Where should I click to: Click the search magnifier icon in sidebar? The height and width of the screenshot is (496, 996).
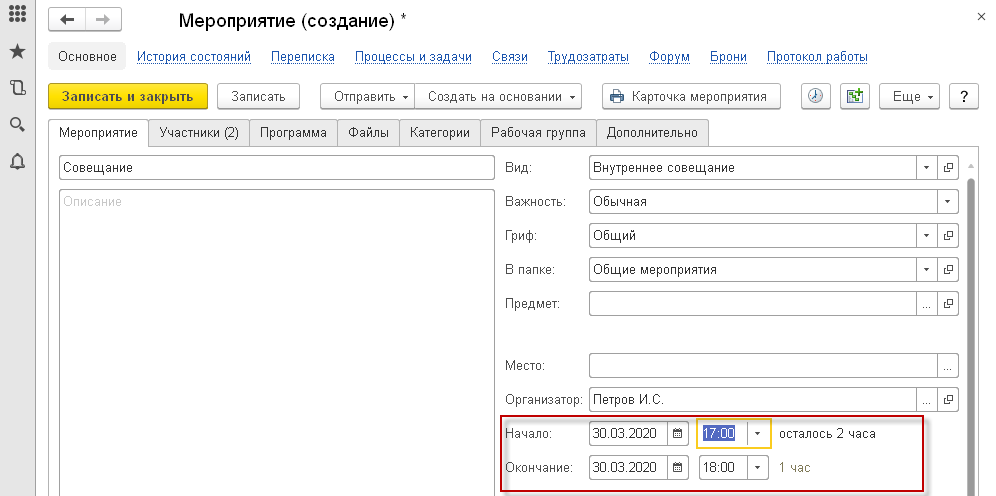coord(17,124)
